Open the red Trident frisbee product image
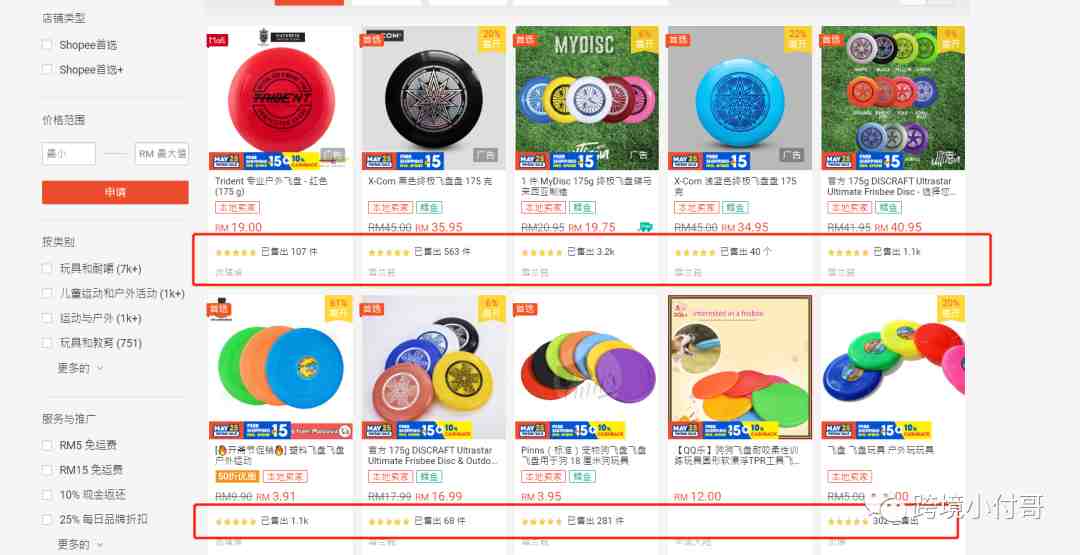The width and height of the screenshot is (1080, 555). tap(280, 98)
